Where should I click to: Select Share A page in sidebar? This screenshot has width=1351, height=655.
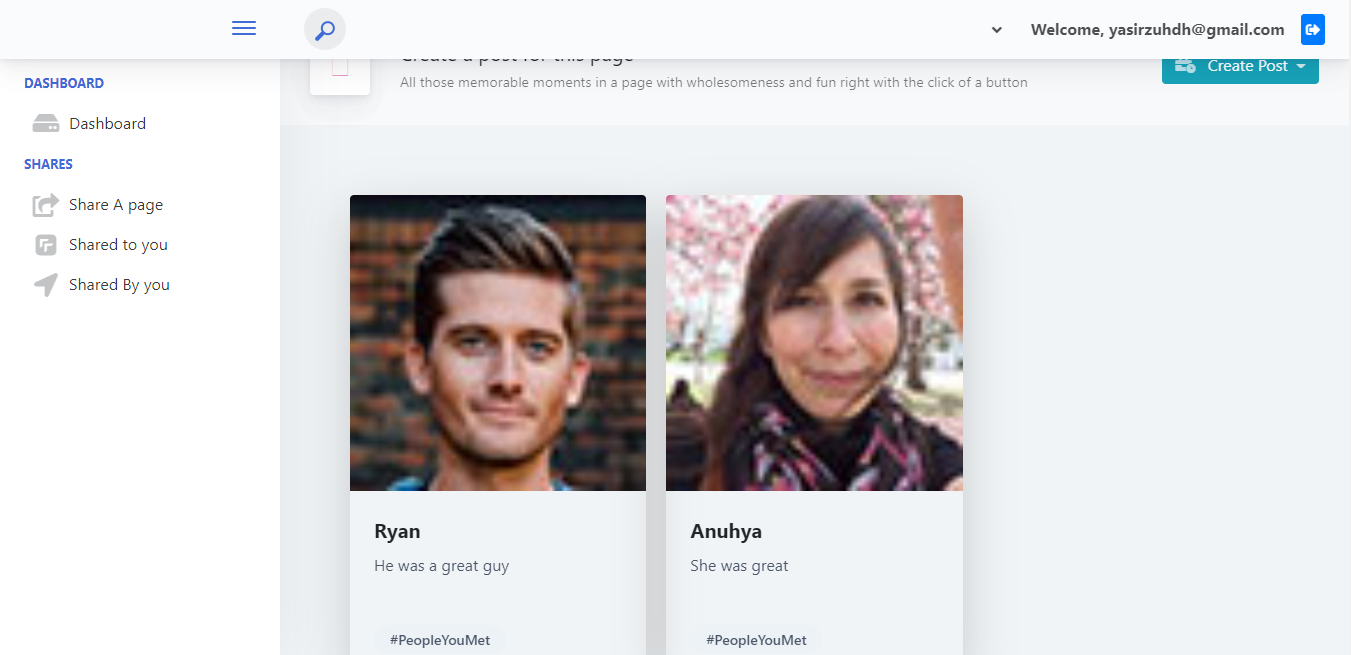click(x=116, y=205)
